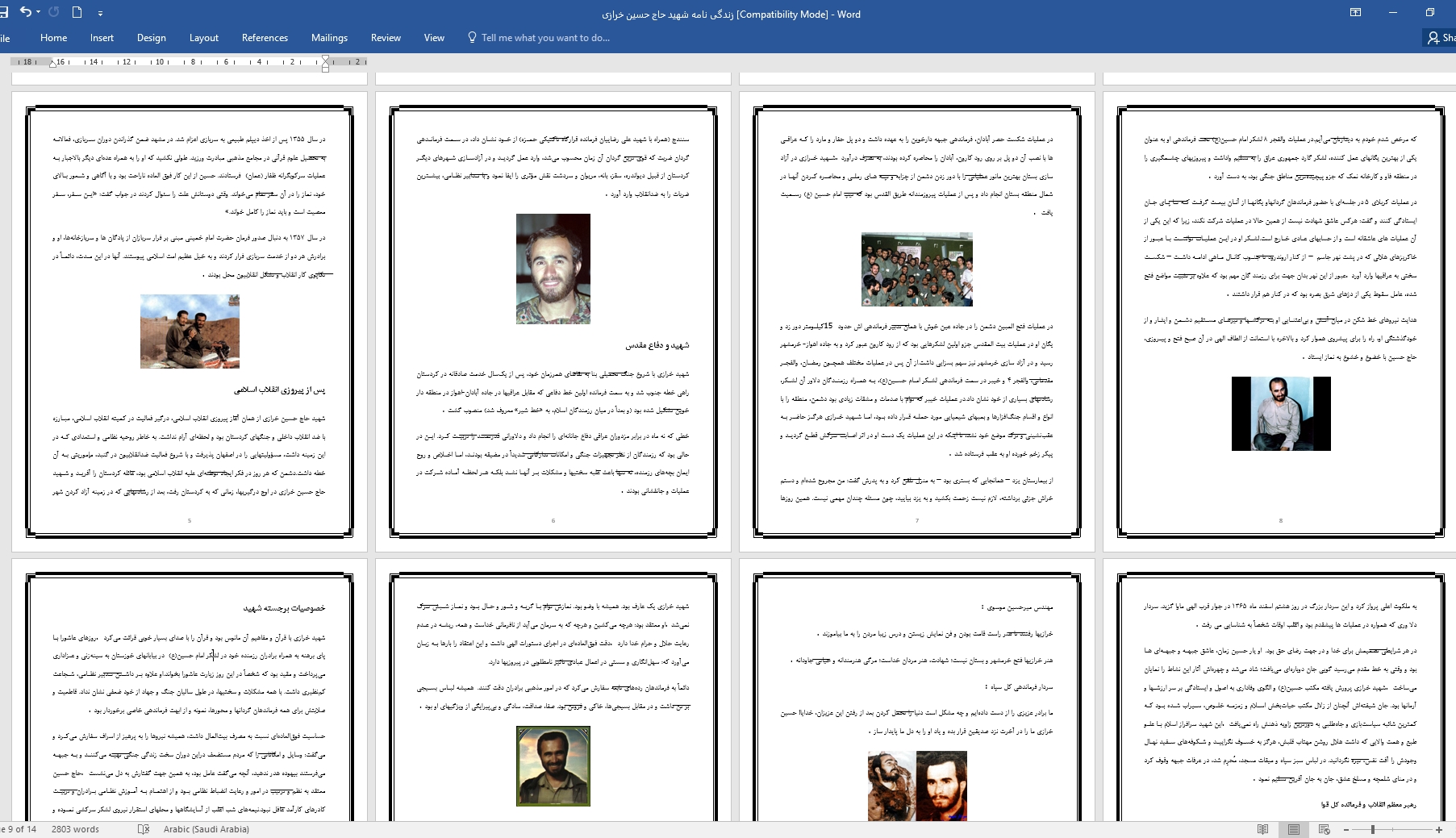Viewport: 1456px width, 838px height.
Task: Open Ribbon Display Options icon
Action: pyautogui.click(x=1355, y=13)
